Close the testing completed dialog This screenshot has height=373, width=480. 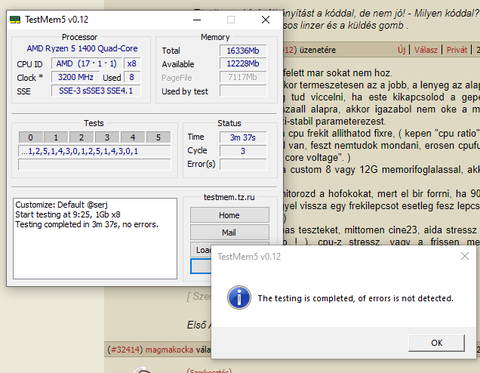point(465,256)
